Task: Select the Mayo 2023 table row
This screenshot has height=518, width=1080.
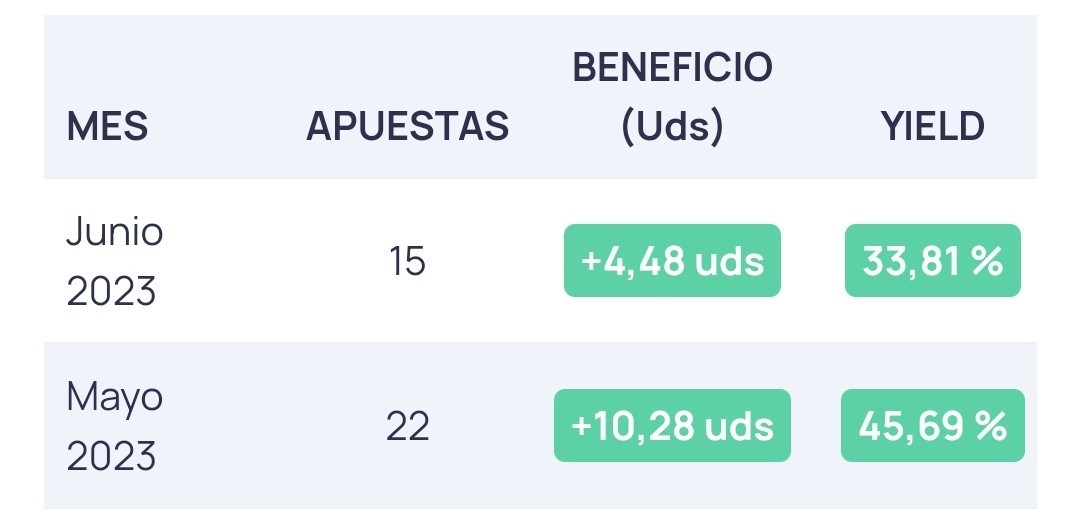Action: pyautogui.click(x=540, y=426)
